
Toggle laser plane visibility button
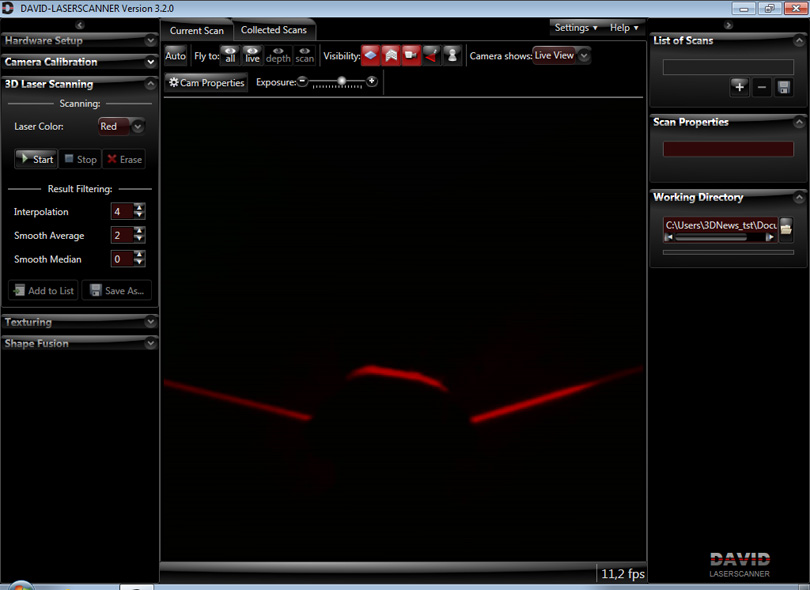pos(431,55)
